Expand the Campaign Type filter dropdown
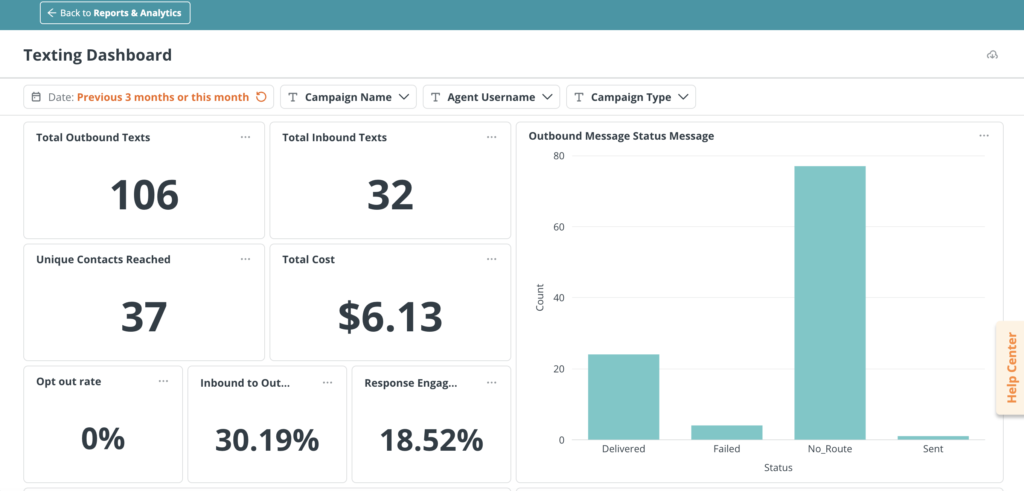 [x=631, y=97]
